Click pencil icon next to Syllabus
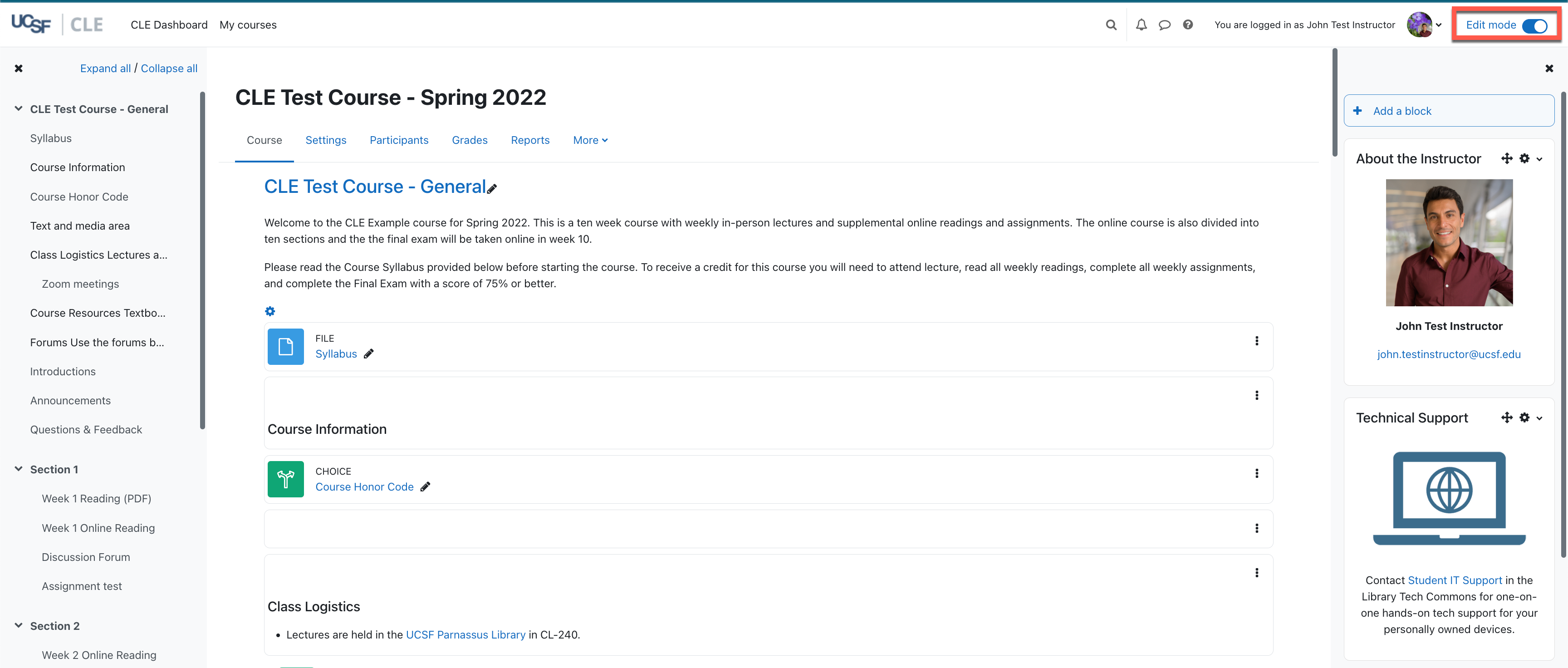1568x668 pixels. click(x=369, y=354)
